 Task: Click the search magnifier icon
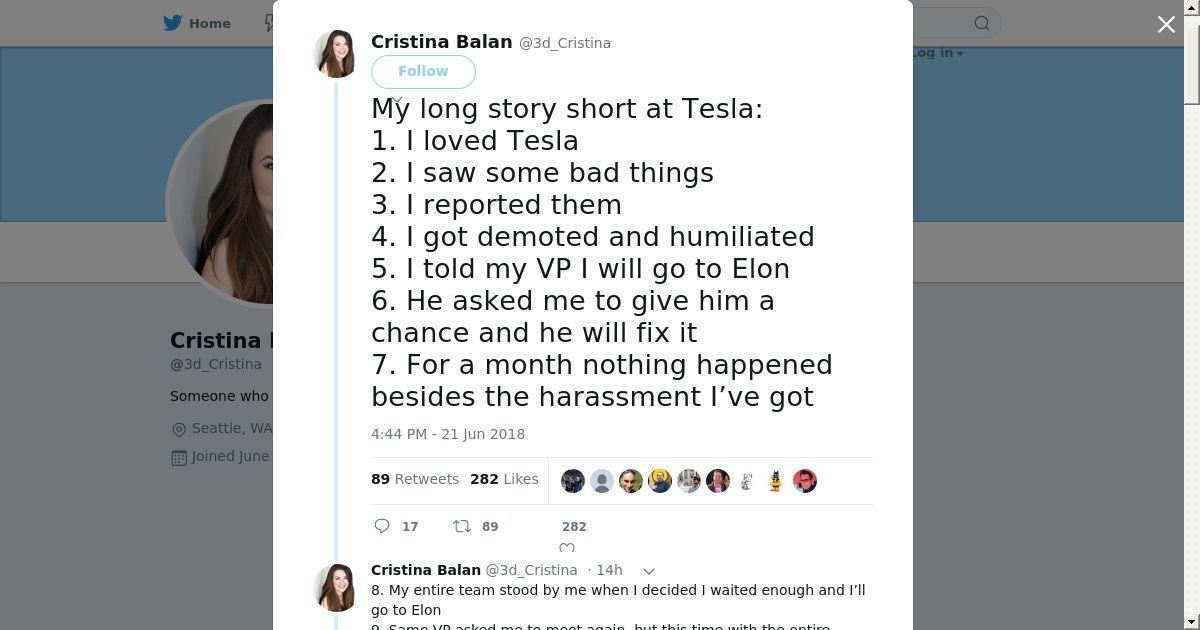(x=982, y=23)
